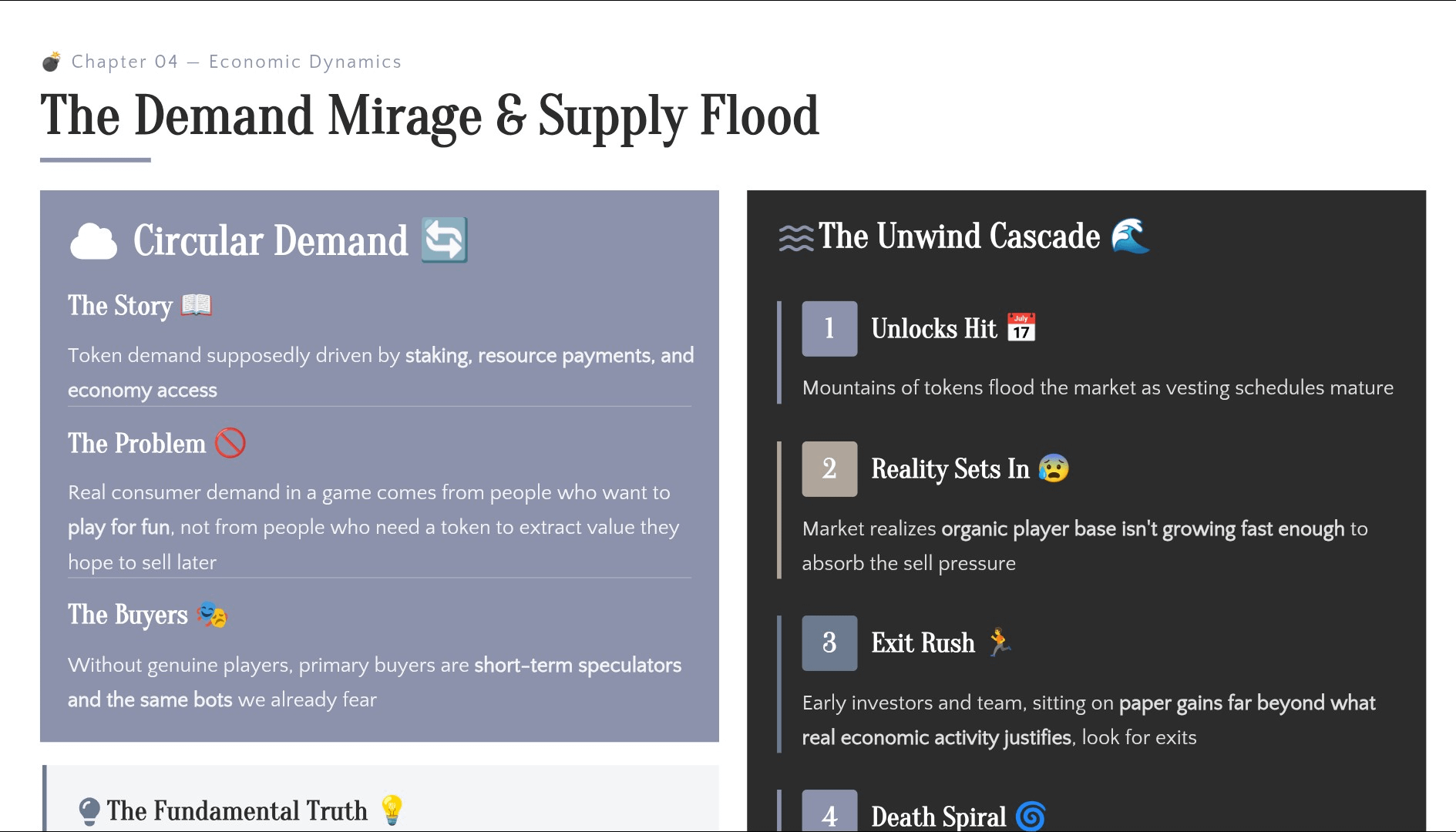Click the Exit Rush step heading

click(x=923, y=642)
